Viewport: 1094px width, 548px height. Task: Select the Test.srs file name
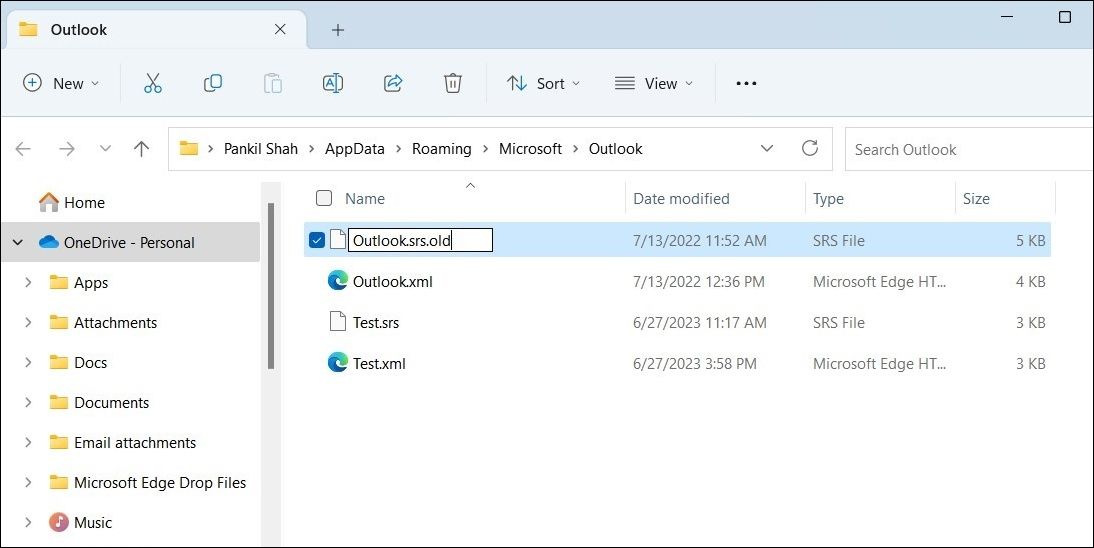[376, 323]
